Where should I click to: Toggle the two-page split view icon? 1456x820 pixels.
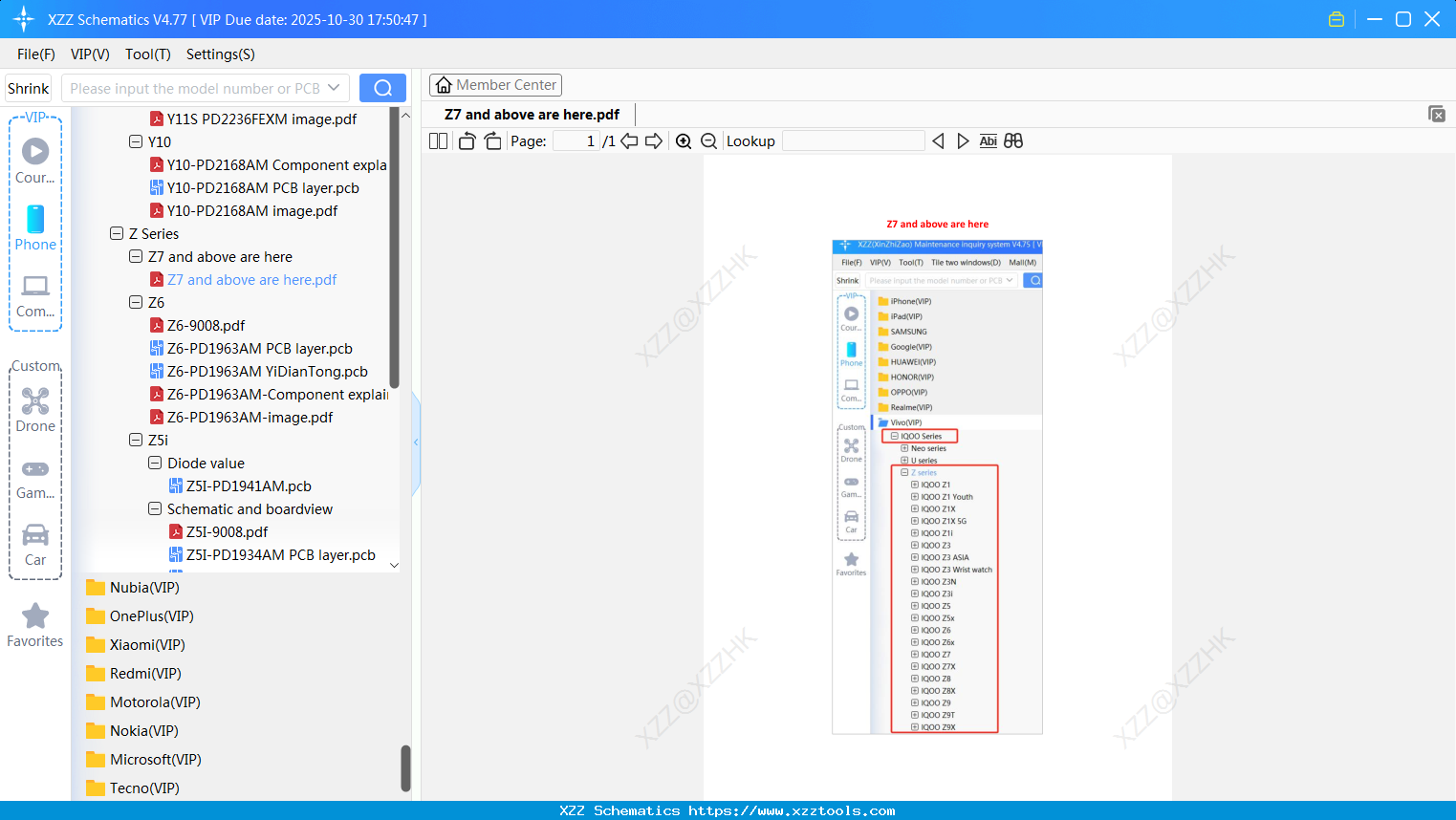(438, 141)
